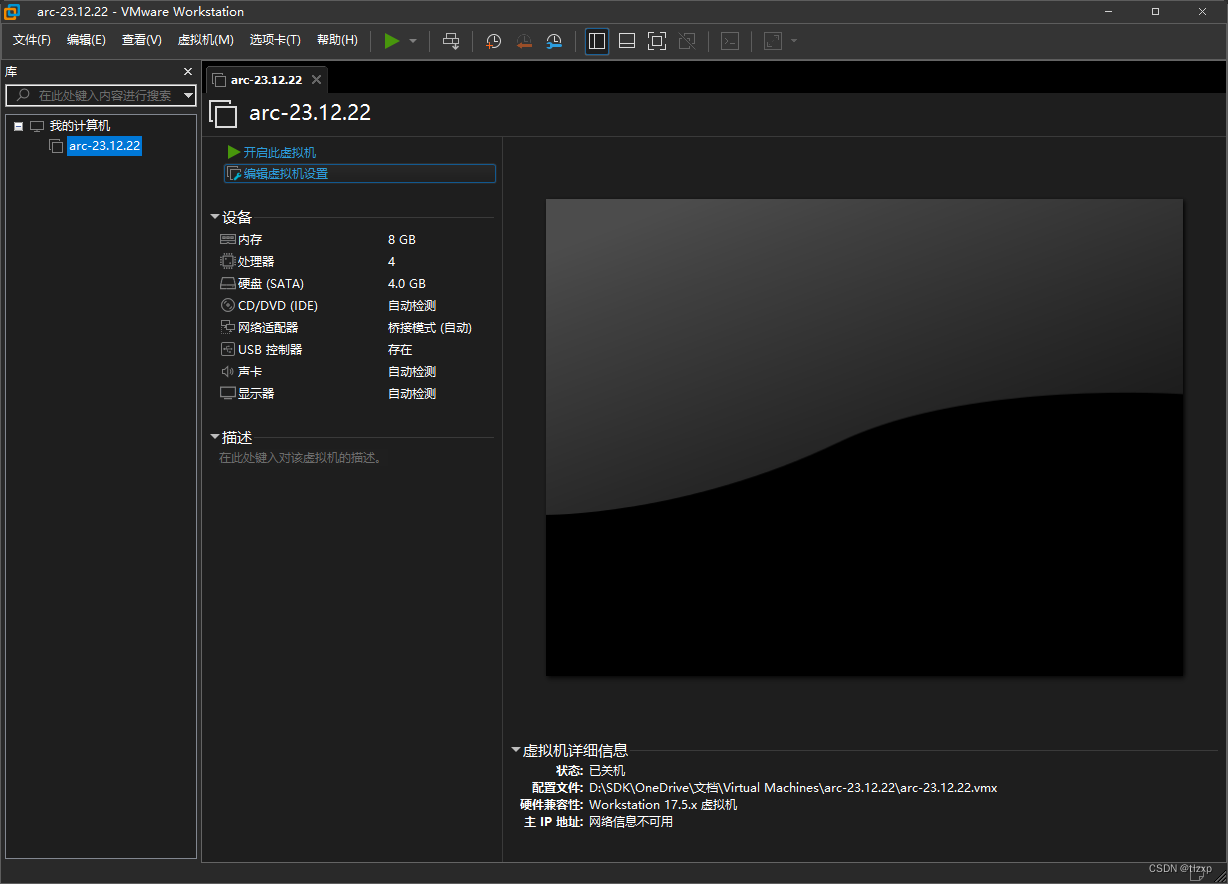
Task: Open the library search dropdown arrow
Action: (189, 95)
